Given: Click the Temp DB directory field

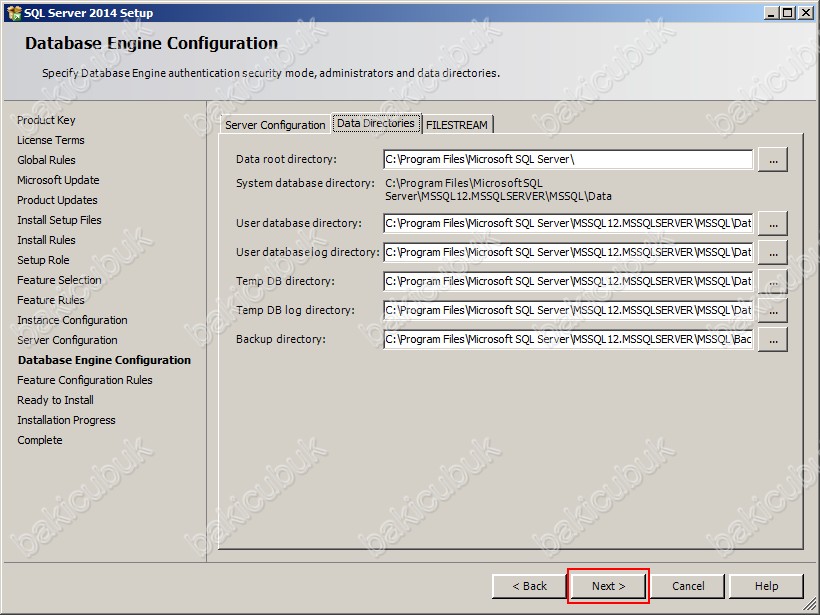Looking at the screenshot, I should coord(568,281).
